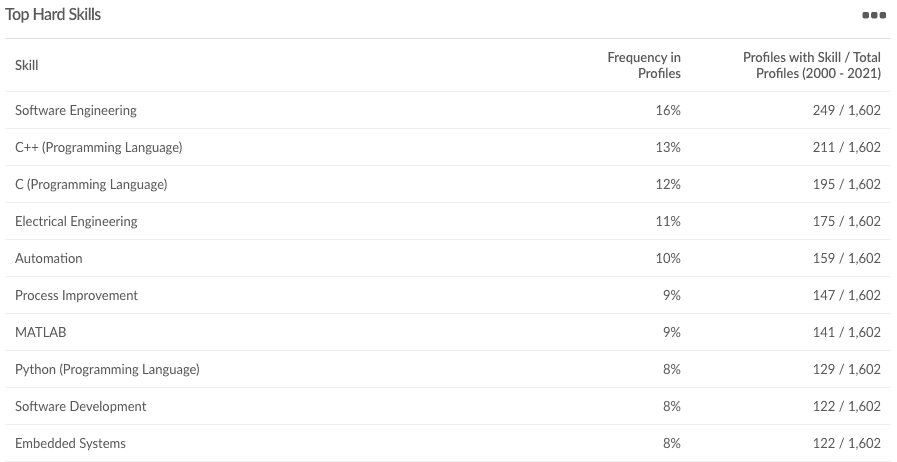Image resolution: width=897 pixels, height=462 pixels.
Task: Select the Software Engineering skill row
Action: pyautogui.click(x=76, y=111)
